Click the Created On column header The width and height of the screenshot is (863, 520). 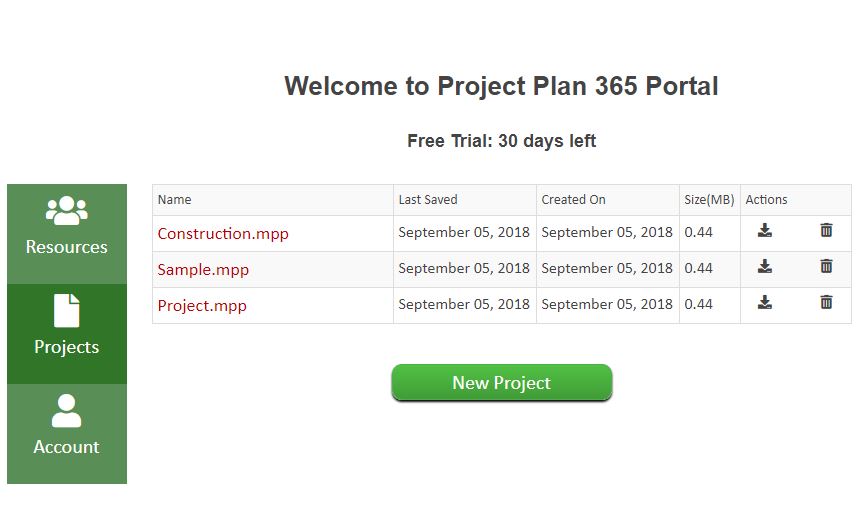point(573,200)
